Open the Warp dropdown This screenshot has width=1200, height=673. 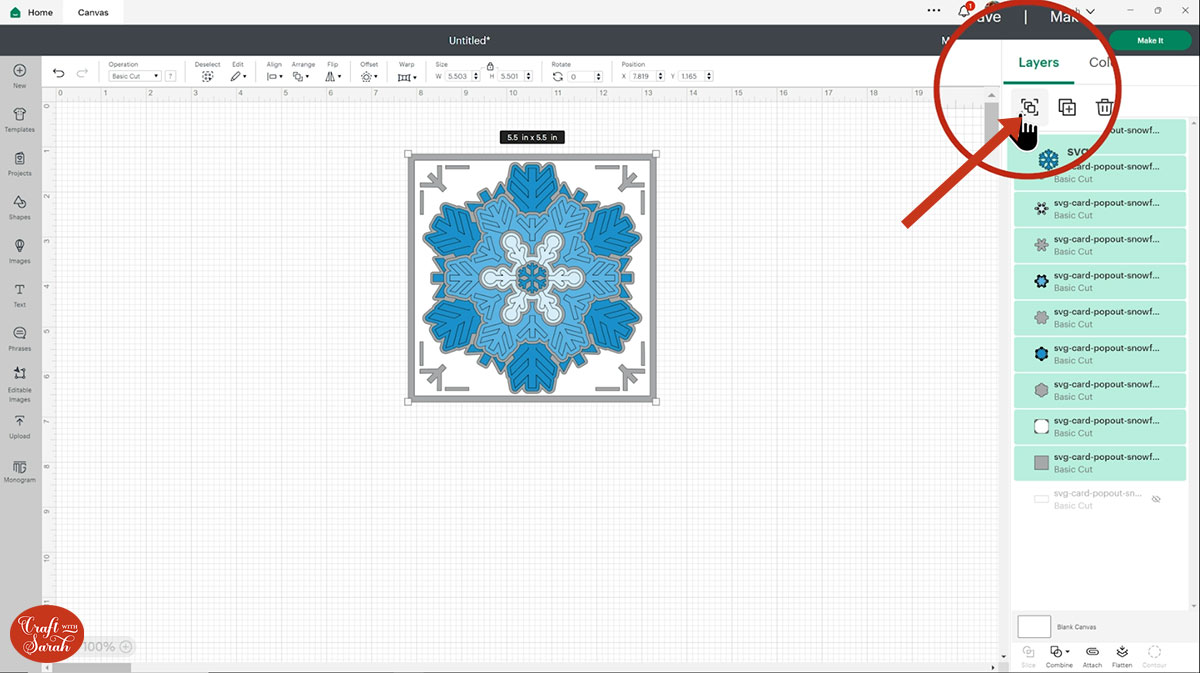[x=406, y=76]
